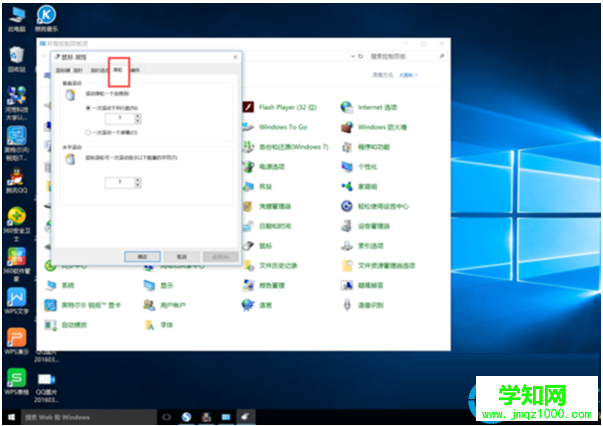The height and width of the screenshot is (426, 603).
Task: Open 鼠标 link in Control Panel
Action: pos(266,246)
